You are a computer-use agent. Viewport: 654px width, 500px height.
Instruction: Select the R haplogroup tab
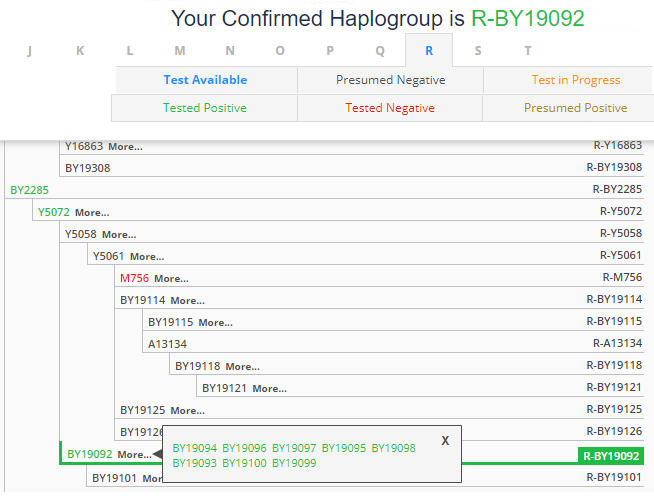tap(429, 51)
